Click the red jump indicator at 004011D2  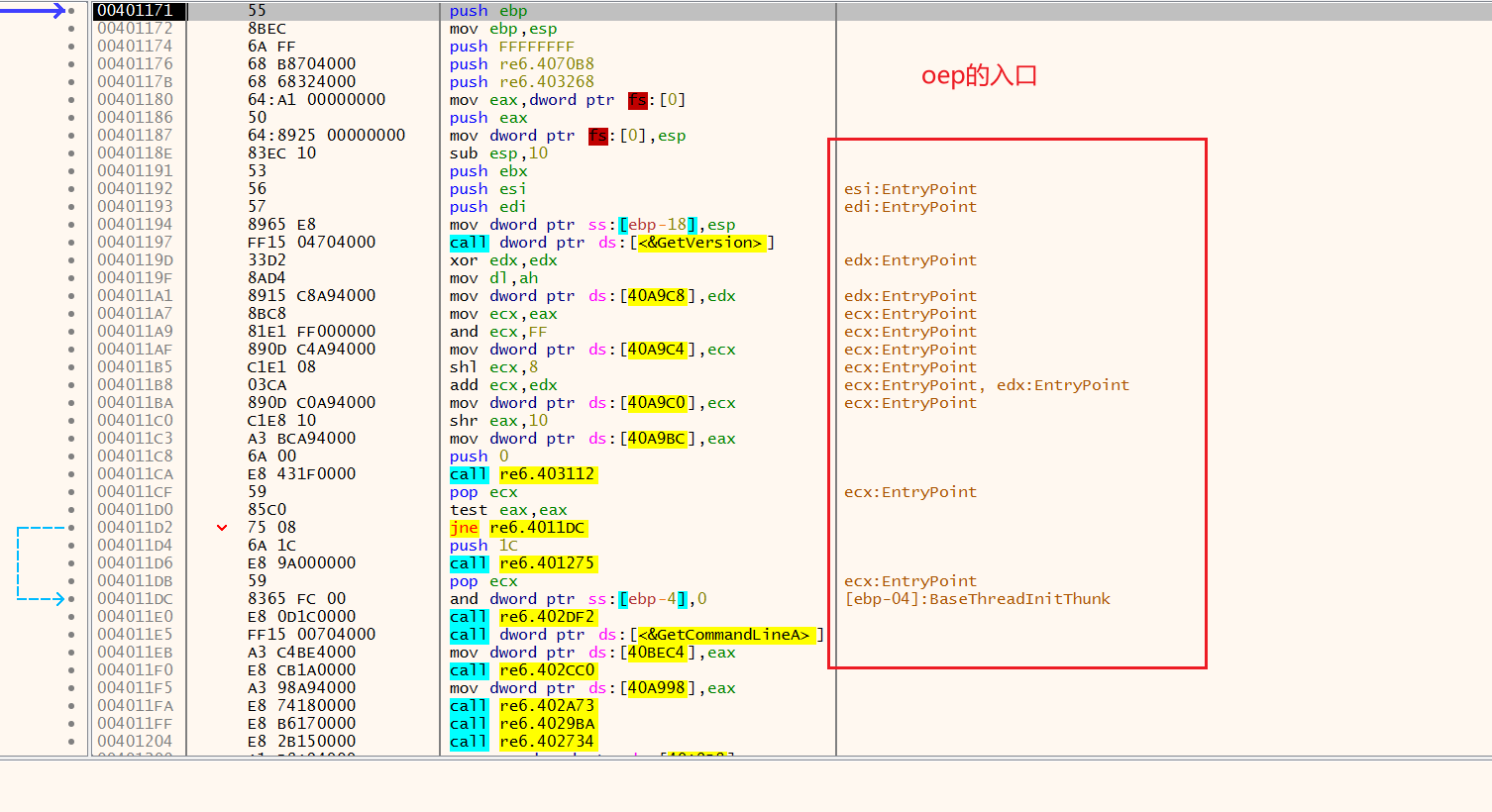pos(222,528)
